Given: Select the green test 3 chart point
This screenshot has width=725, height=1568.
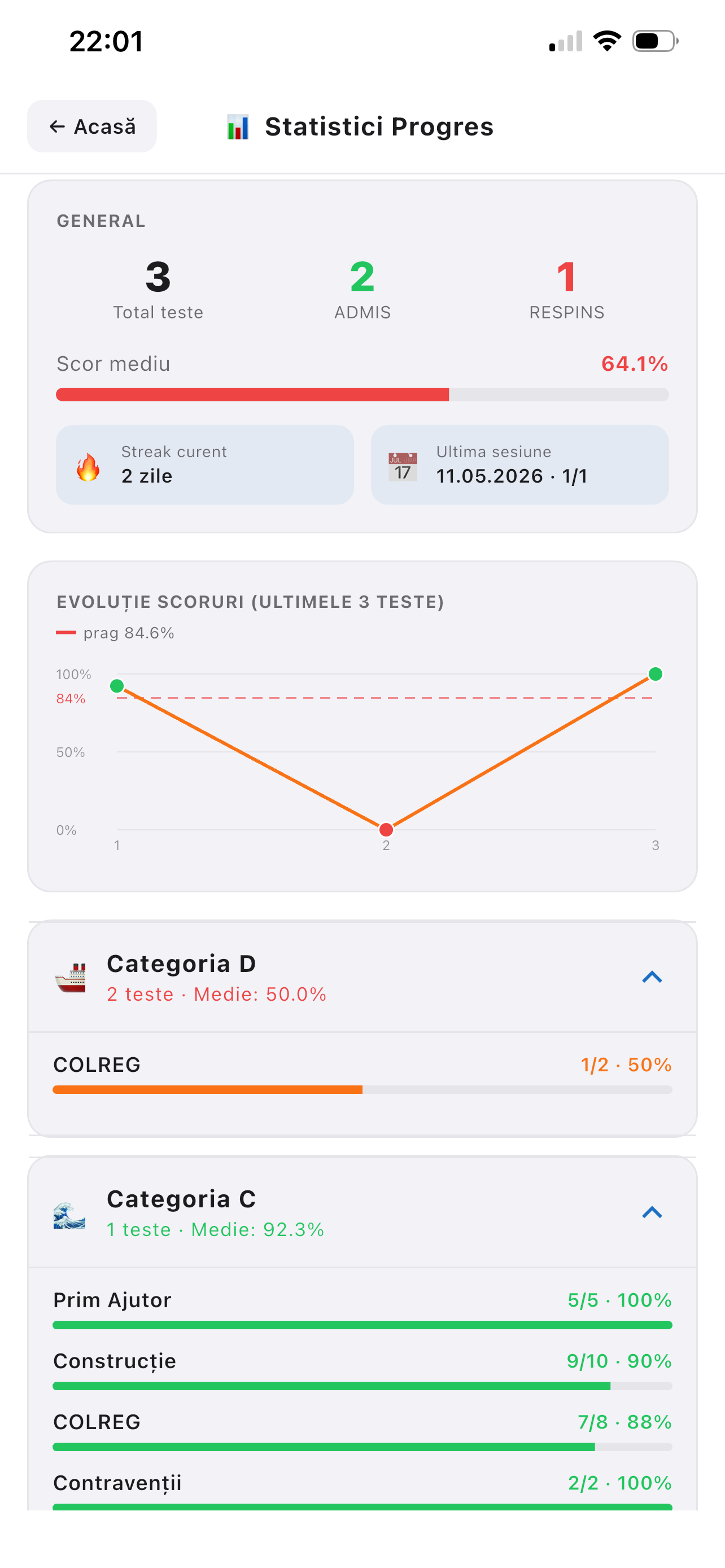Looking at the screenshot, I should pos(656,674).
